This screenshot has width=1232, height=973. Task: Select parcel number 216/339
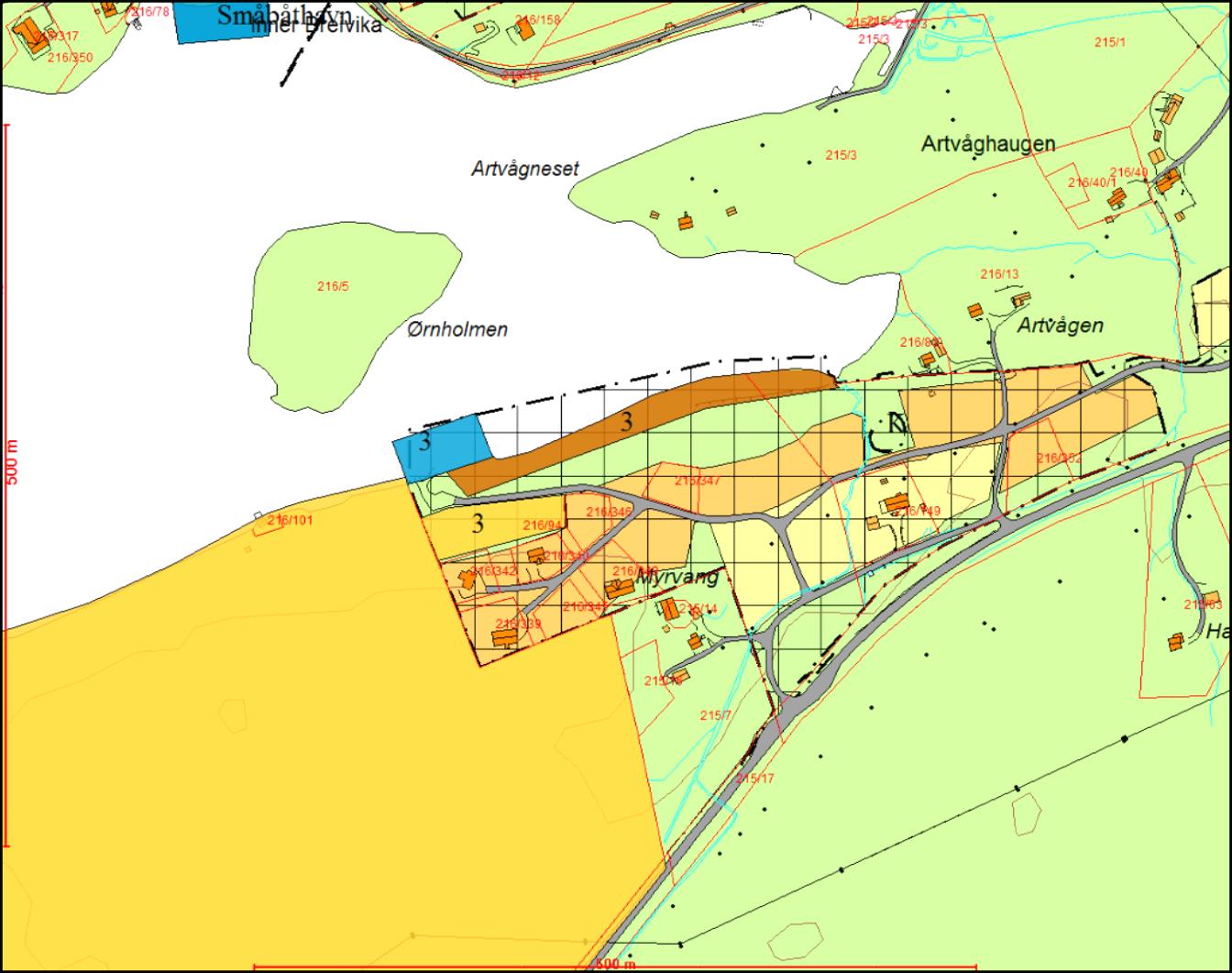(518, 625)
